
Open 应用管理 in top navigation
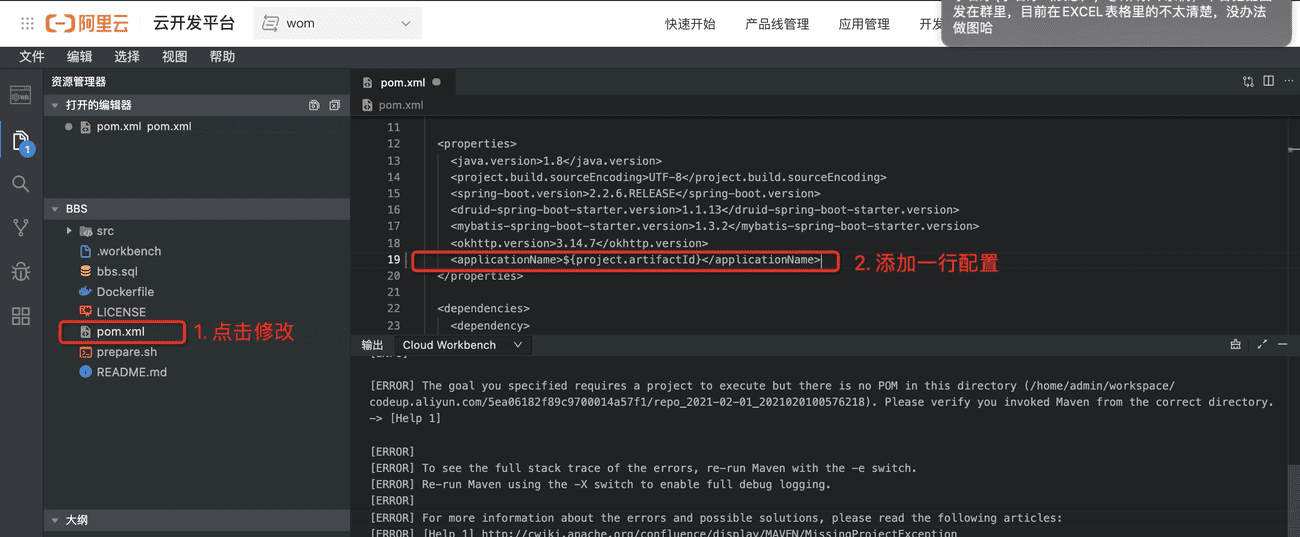pos(864,24)
